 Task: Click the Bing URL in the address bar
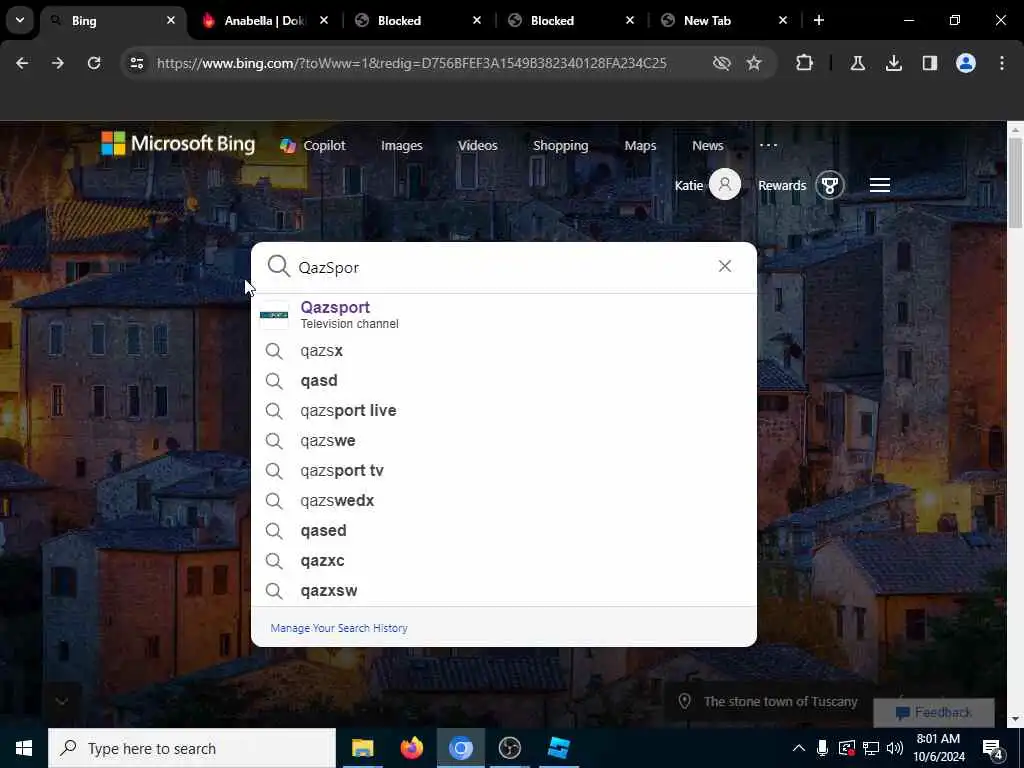pos(411,63)
